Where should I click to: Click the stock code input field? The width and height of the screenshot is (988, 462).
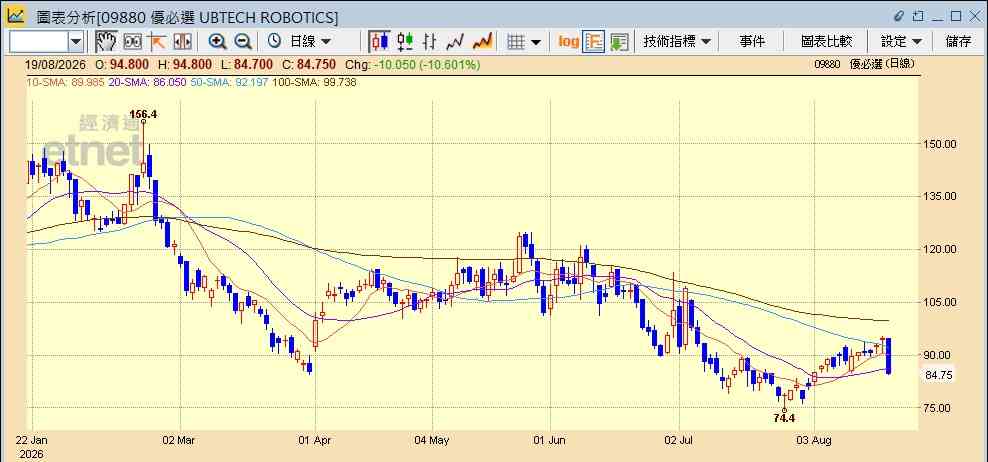(x=39, y=42)
